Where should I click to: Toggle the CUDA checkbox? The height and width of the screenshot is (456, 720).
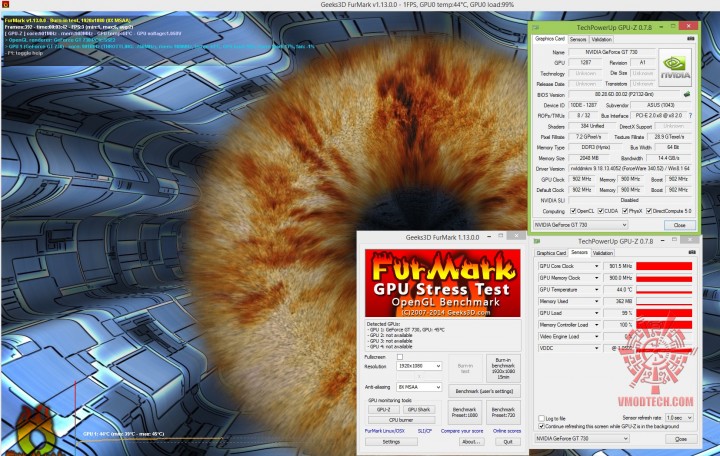click(601, 211)
